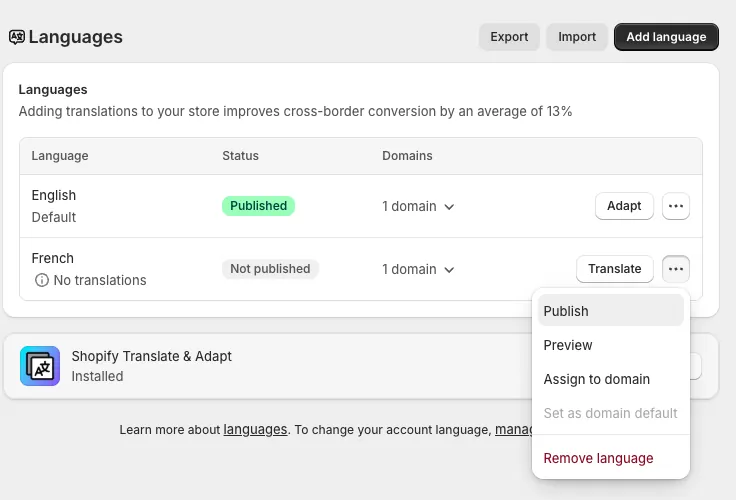The width and height of the screenshot is (736, 500).
Task: Click the Shopify Translate & Adapt title
Action: coord(152,356)
